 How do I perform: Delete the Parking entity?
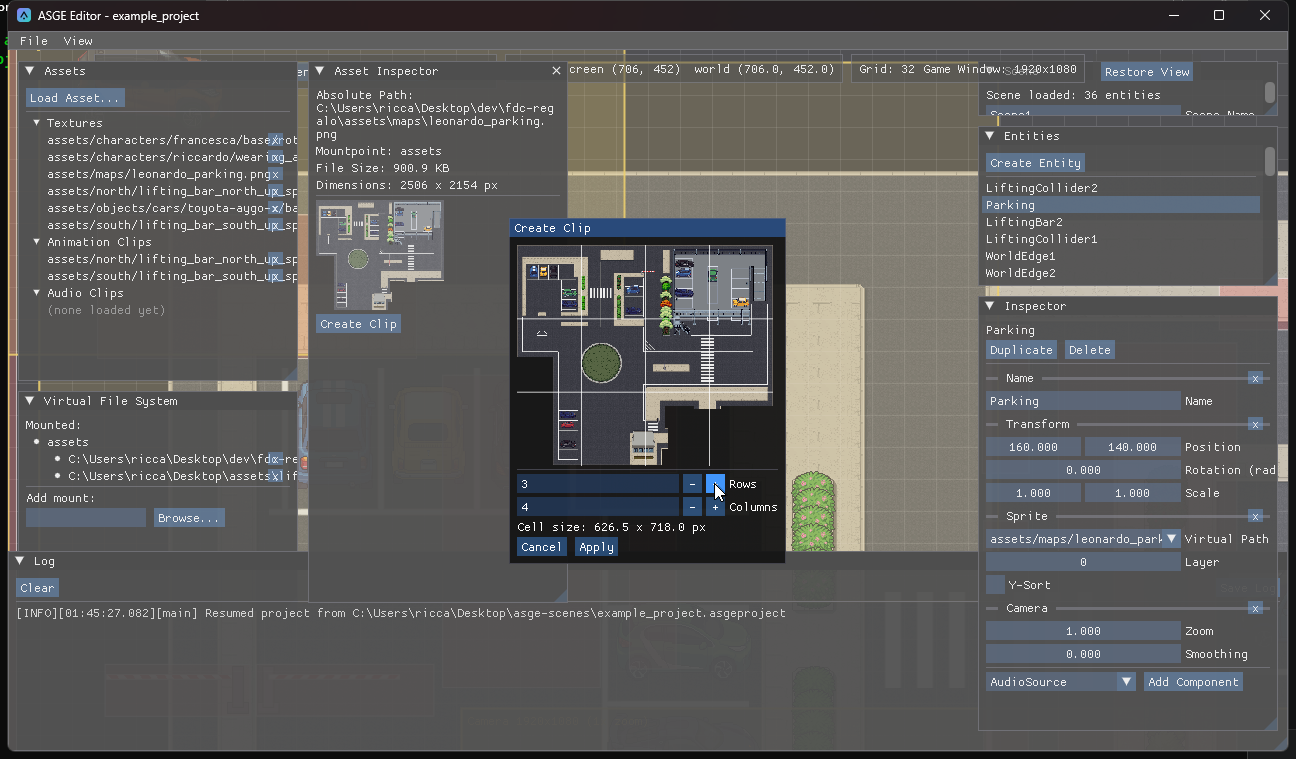coord(1089,350)
